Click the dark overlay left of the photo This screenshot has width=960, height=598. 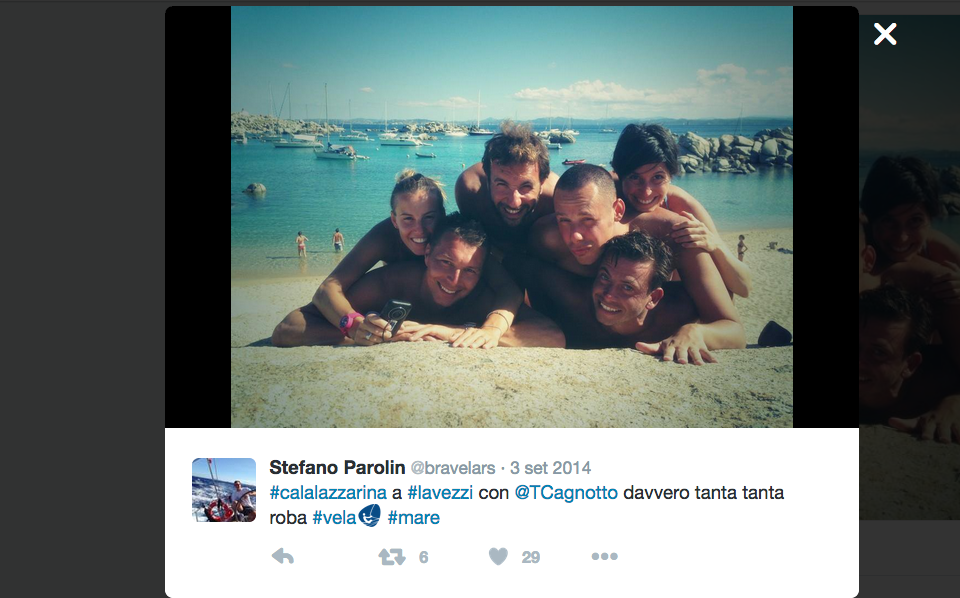click(x=82, y=299)
